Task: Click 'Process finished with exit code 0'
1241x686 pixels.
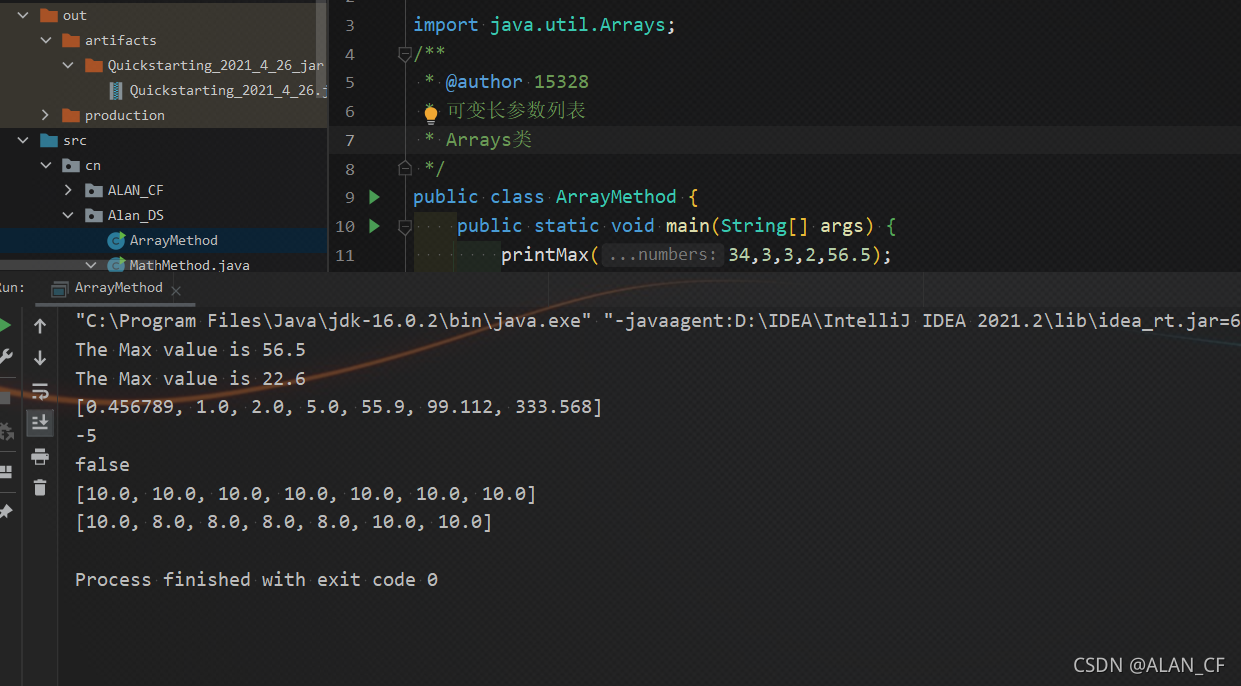Action: coord(256,580)
